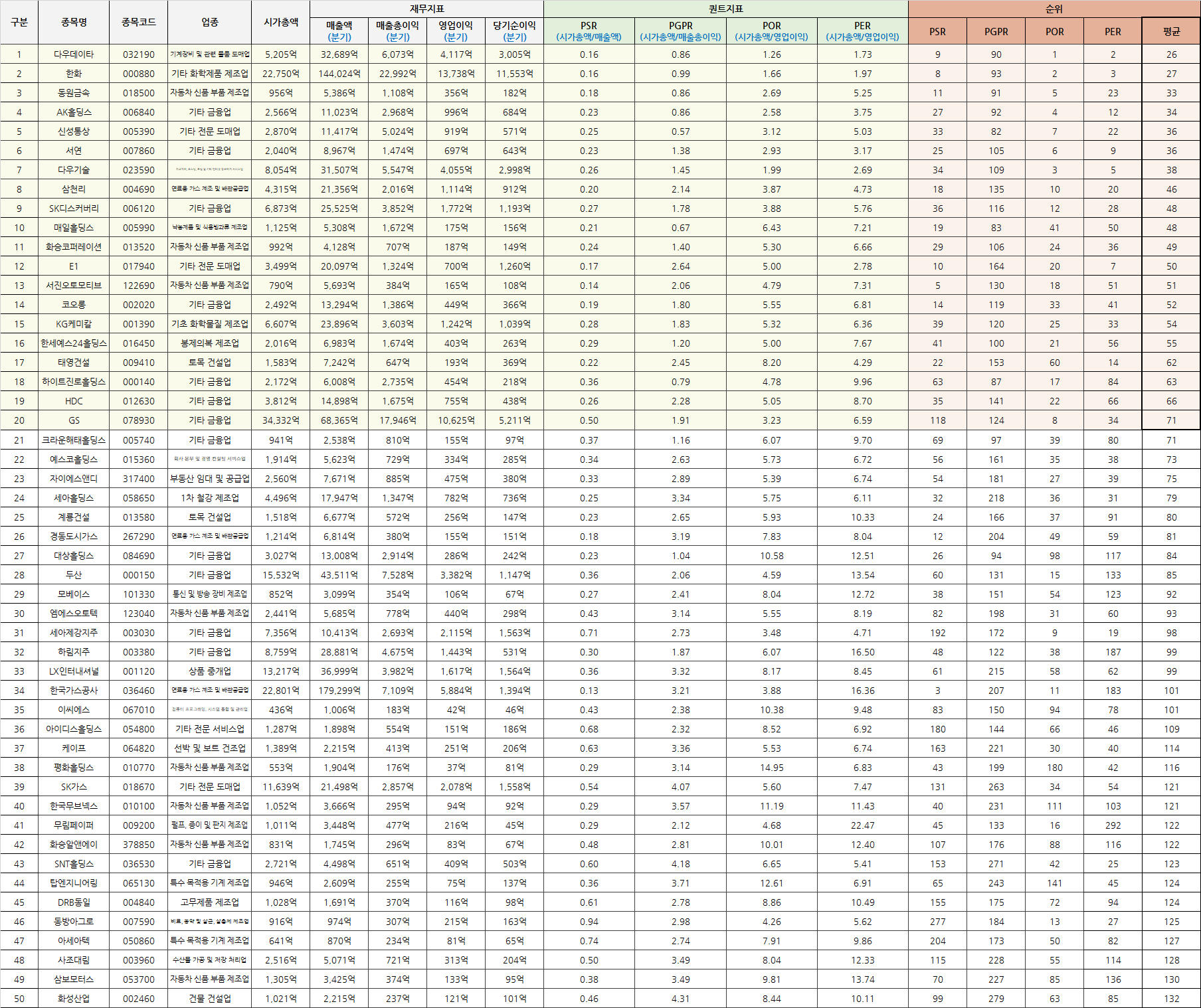Select the stock name HDC

point(74,401)
